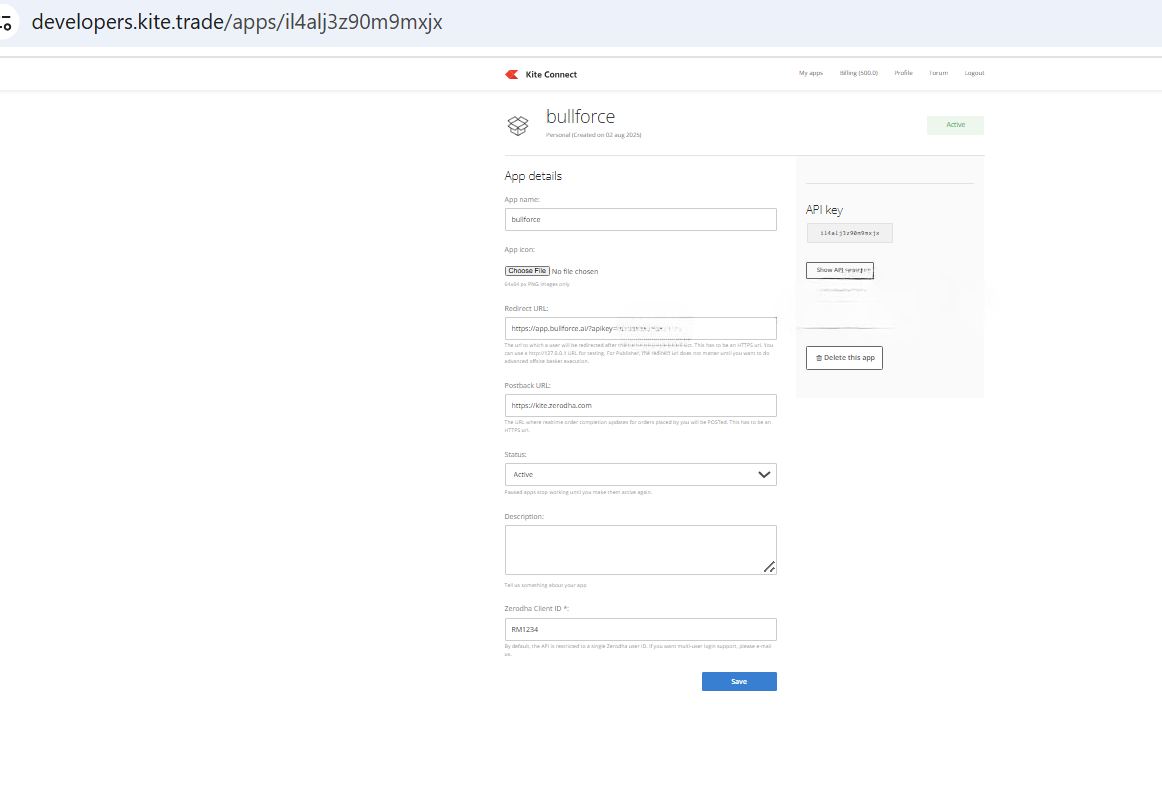The image size is (1162, 792).
Task: Click the browser address bar URL
Action: click(237, 22)
